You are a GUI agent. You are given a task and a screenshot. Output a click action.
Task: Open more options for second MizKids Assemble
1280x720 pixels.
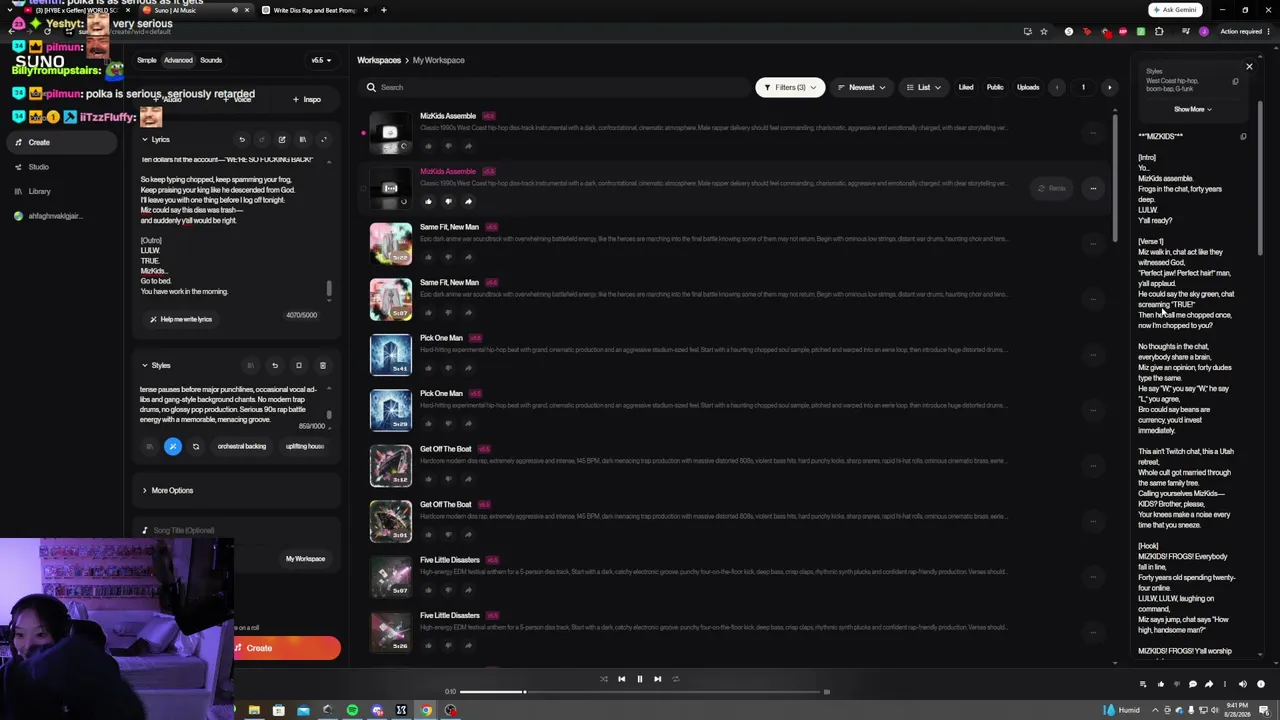1093,188
